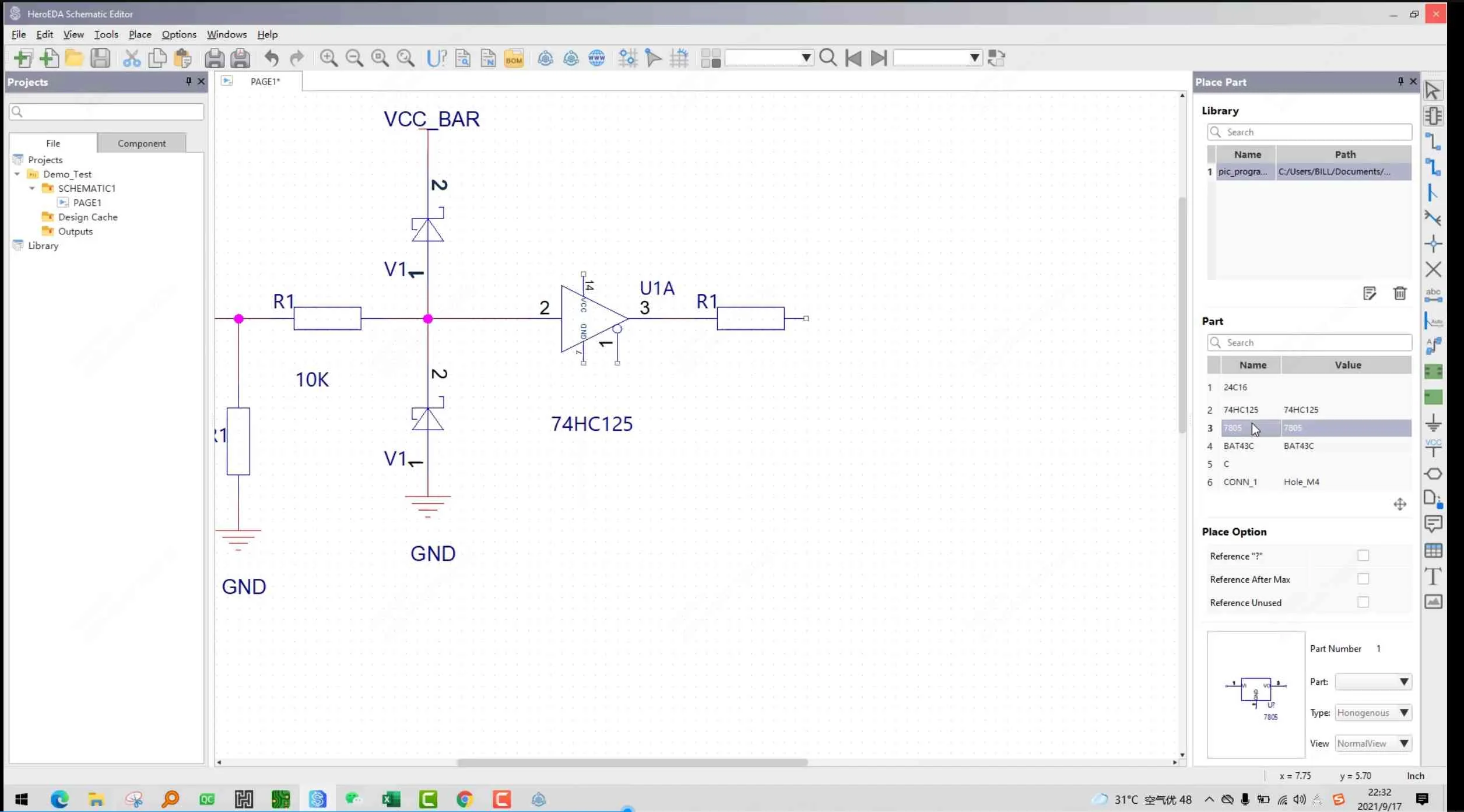Click the grid toggle toolbar icon
The height and width of the screenshot is (812, 1464).
[x=679, y=58]
